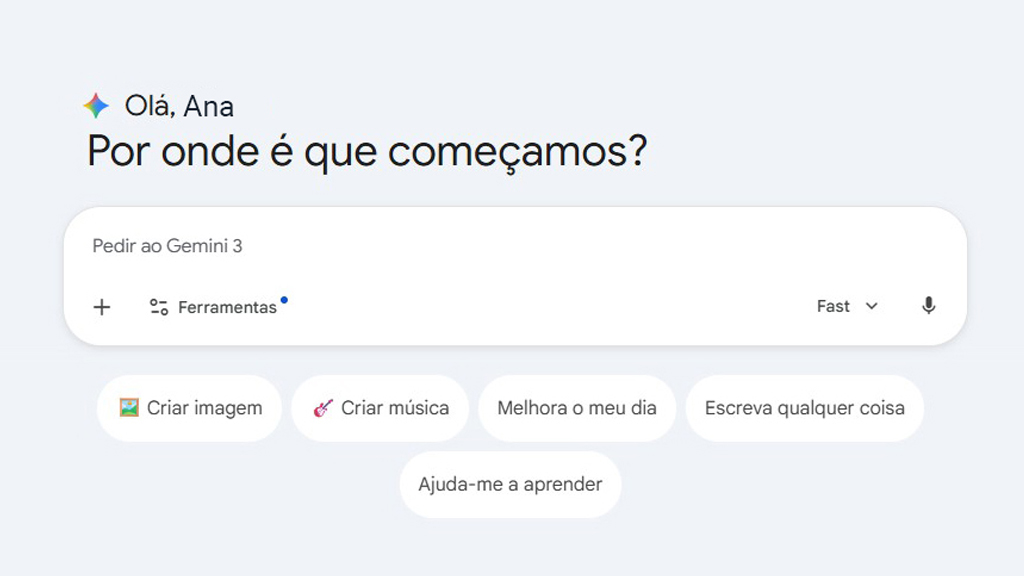Open the Fast model selector dropdown
This screenshot has height=576, width=1024.
click(846, 306)
